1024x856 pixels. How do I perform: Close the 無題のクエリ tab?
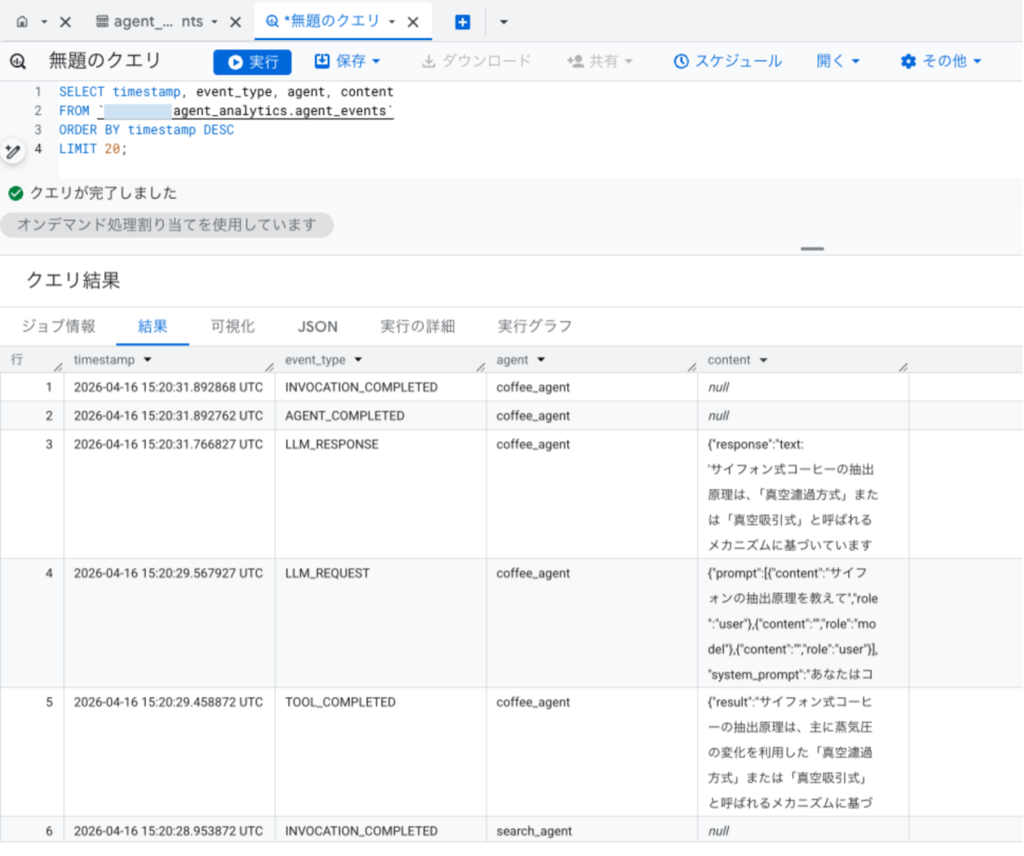click(x=413, y=22)
